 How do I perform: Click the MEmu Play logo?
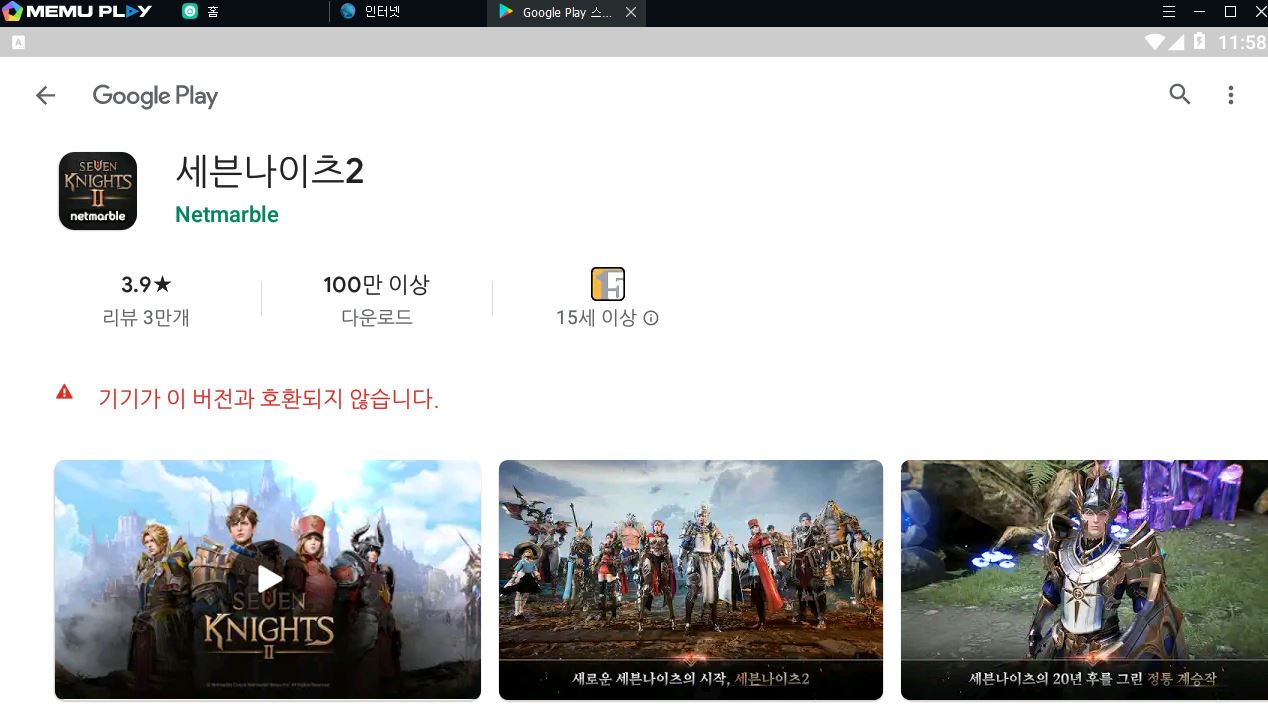tap(78, 12)
